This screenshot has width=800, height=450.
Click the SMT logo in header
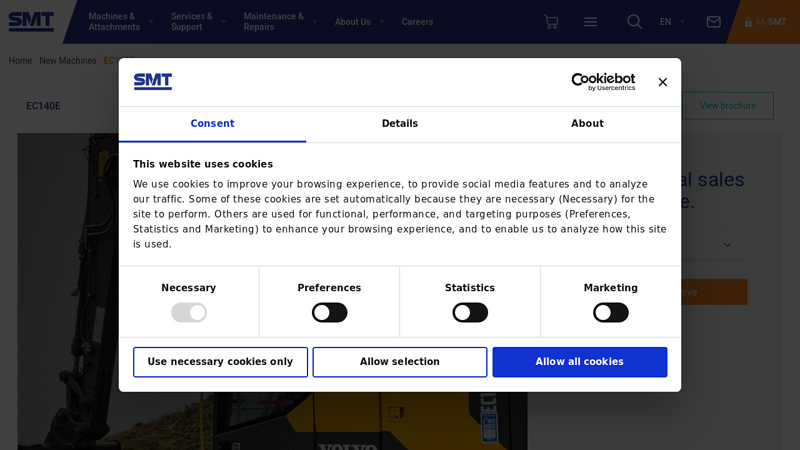point(32,21)
